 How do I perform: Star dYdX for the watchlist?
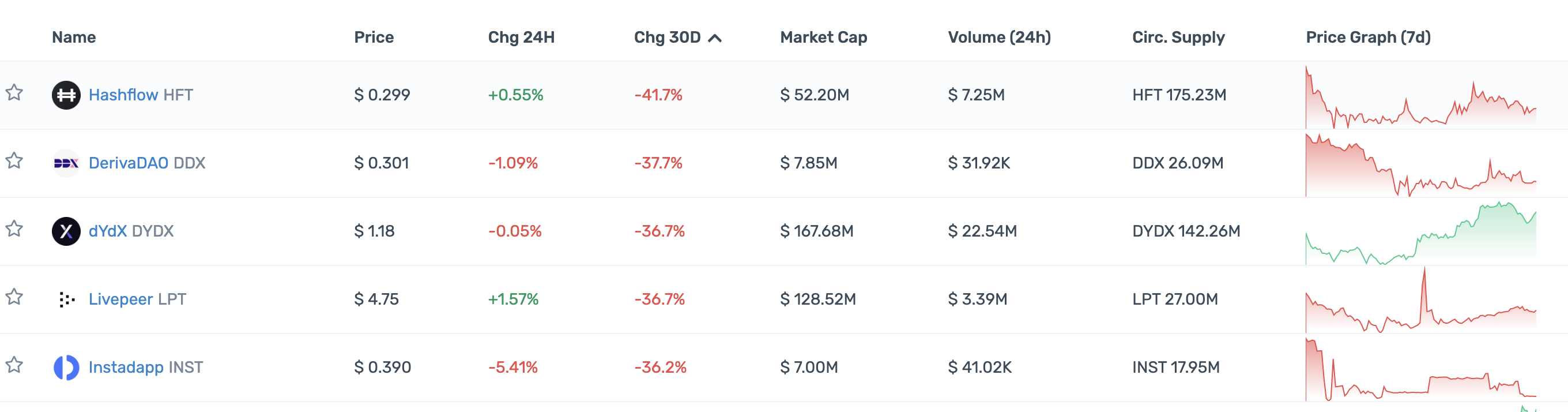[x=14, y=229]
